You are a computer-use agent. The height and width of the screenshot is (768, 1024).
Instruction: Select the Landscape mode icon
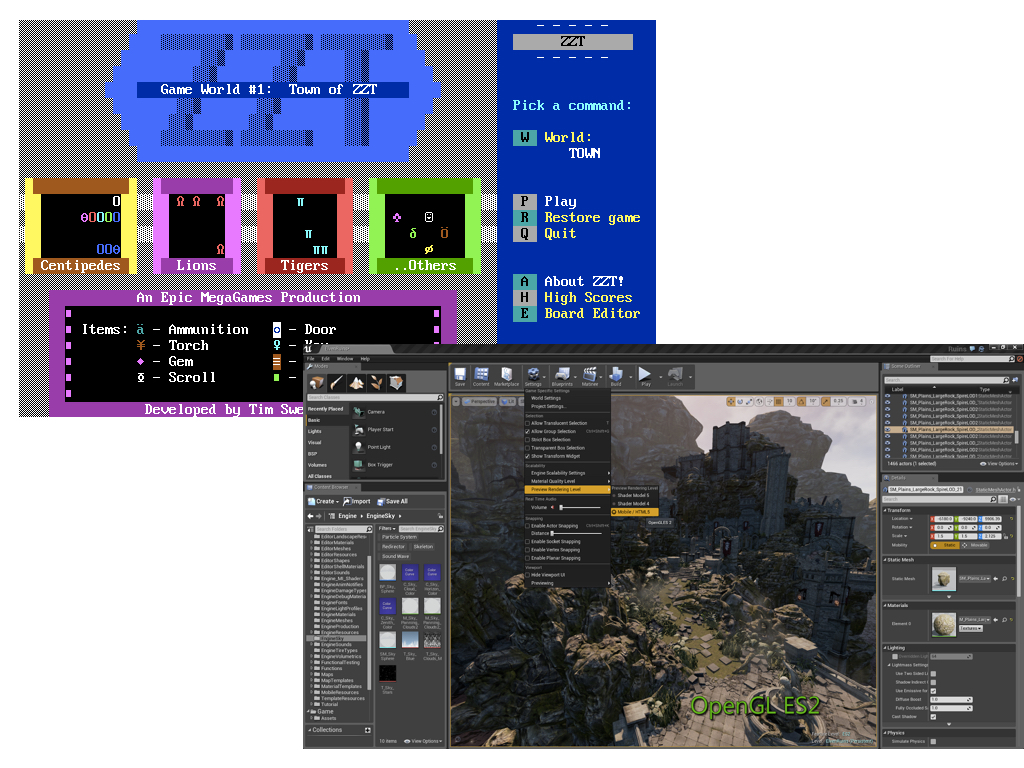(x=356, y=382)
